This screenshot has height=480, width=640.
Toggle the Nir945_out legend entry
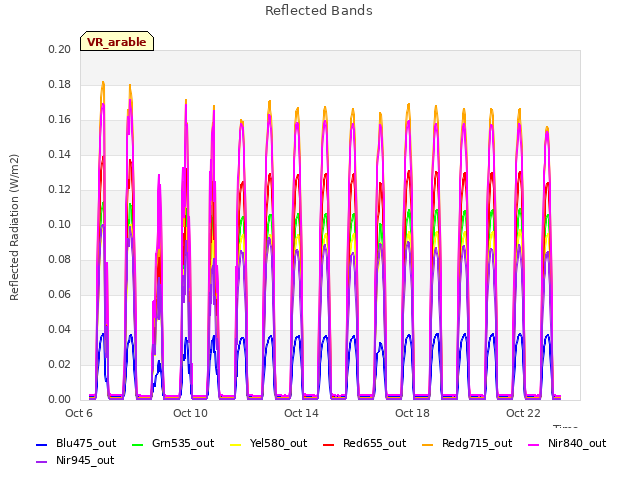coord(75,460)
